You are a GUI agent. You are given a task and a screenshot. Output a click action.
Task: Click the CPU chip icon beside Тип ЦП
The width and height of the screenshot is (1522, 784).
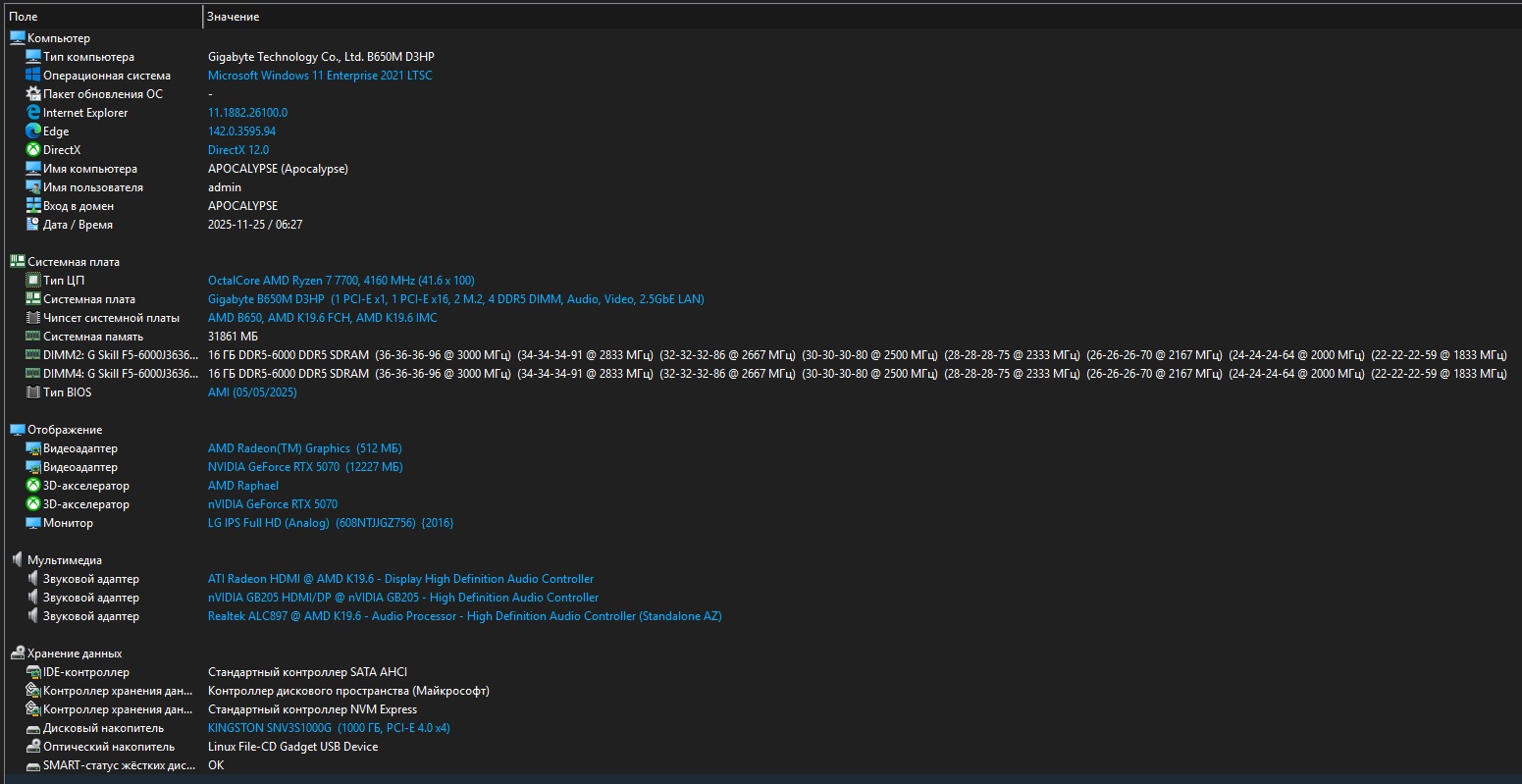(x=33, y=281)
